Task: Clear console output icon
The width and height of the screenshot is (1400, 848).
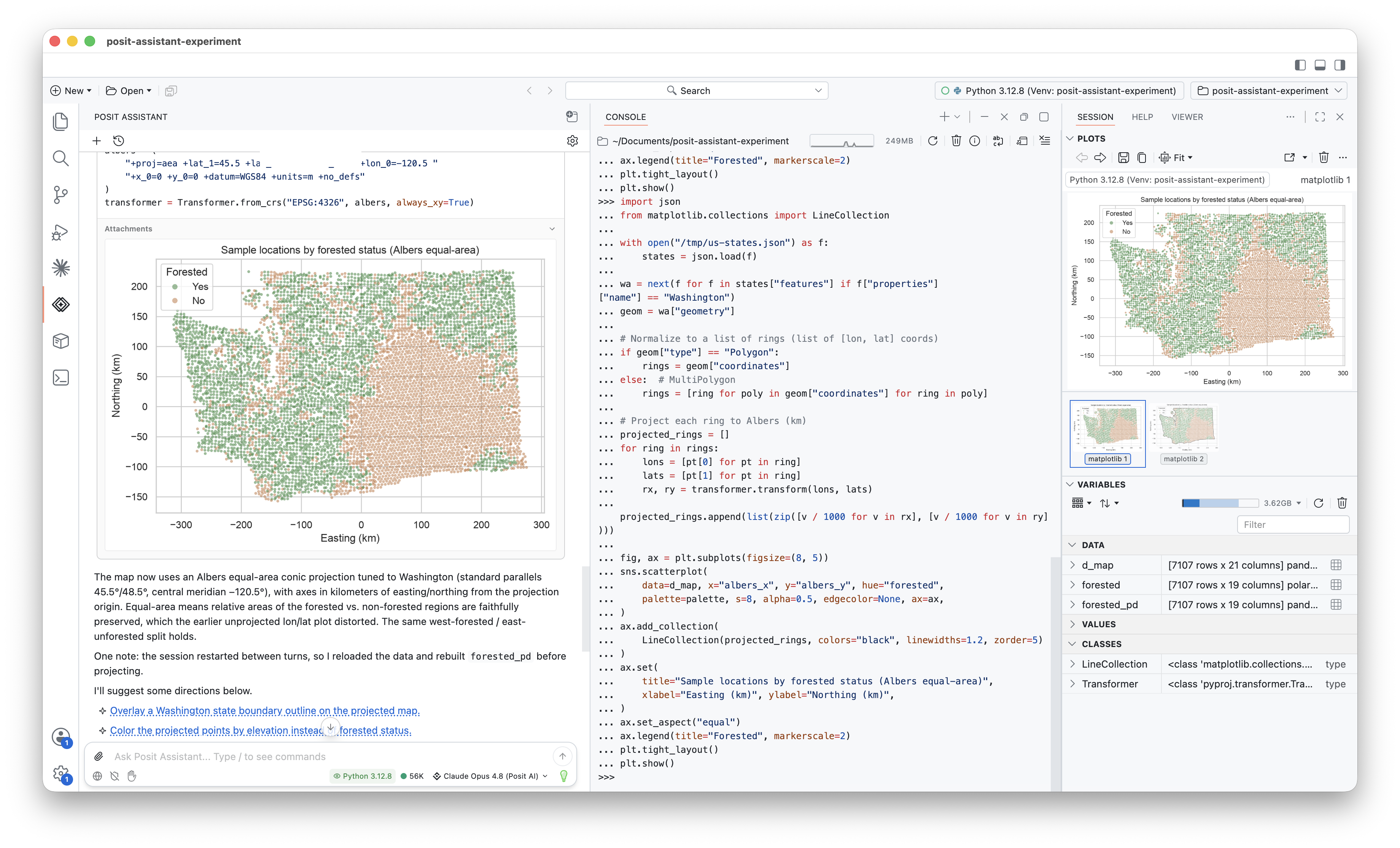Action: (1044, 141)
